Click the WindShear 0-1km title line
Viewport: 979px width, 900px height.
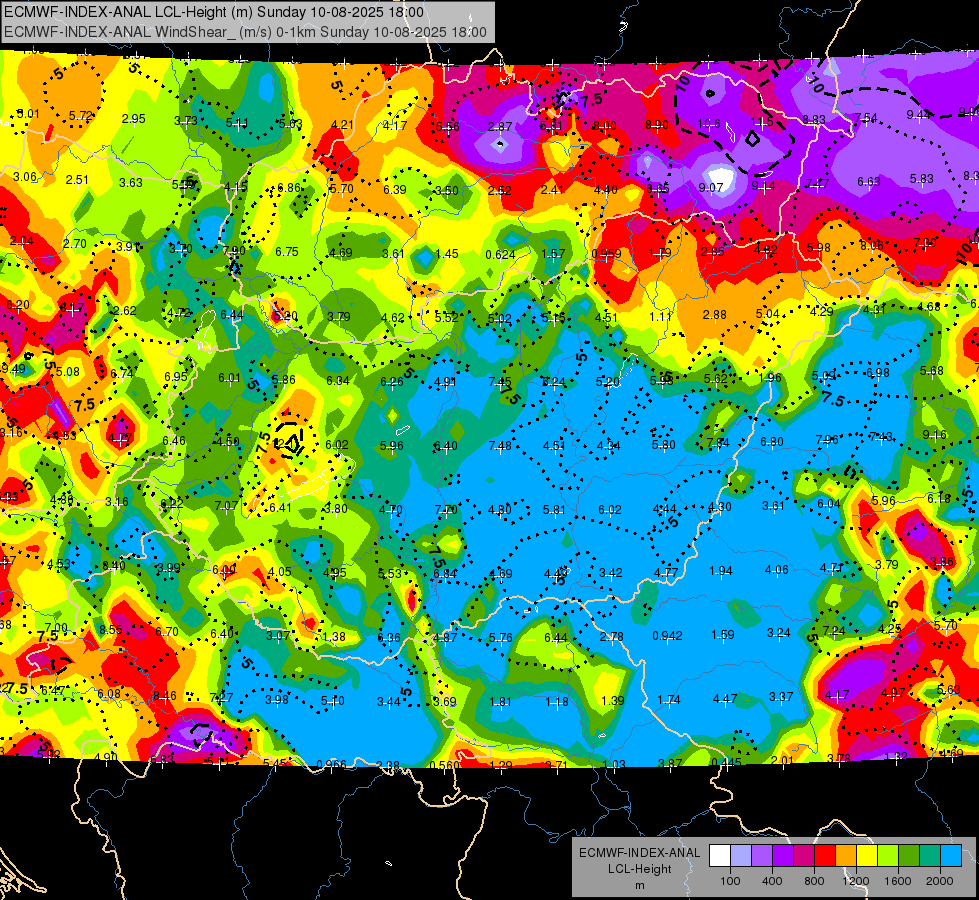[x=245, y=32]
